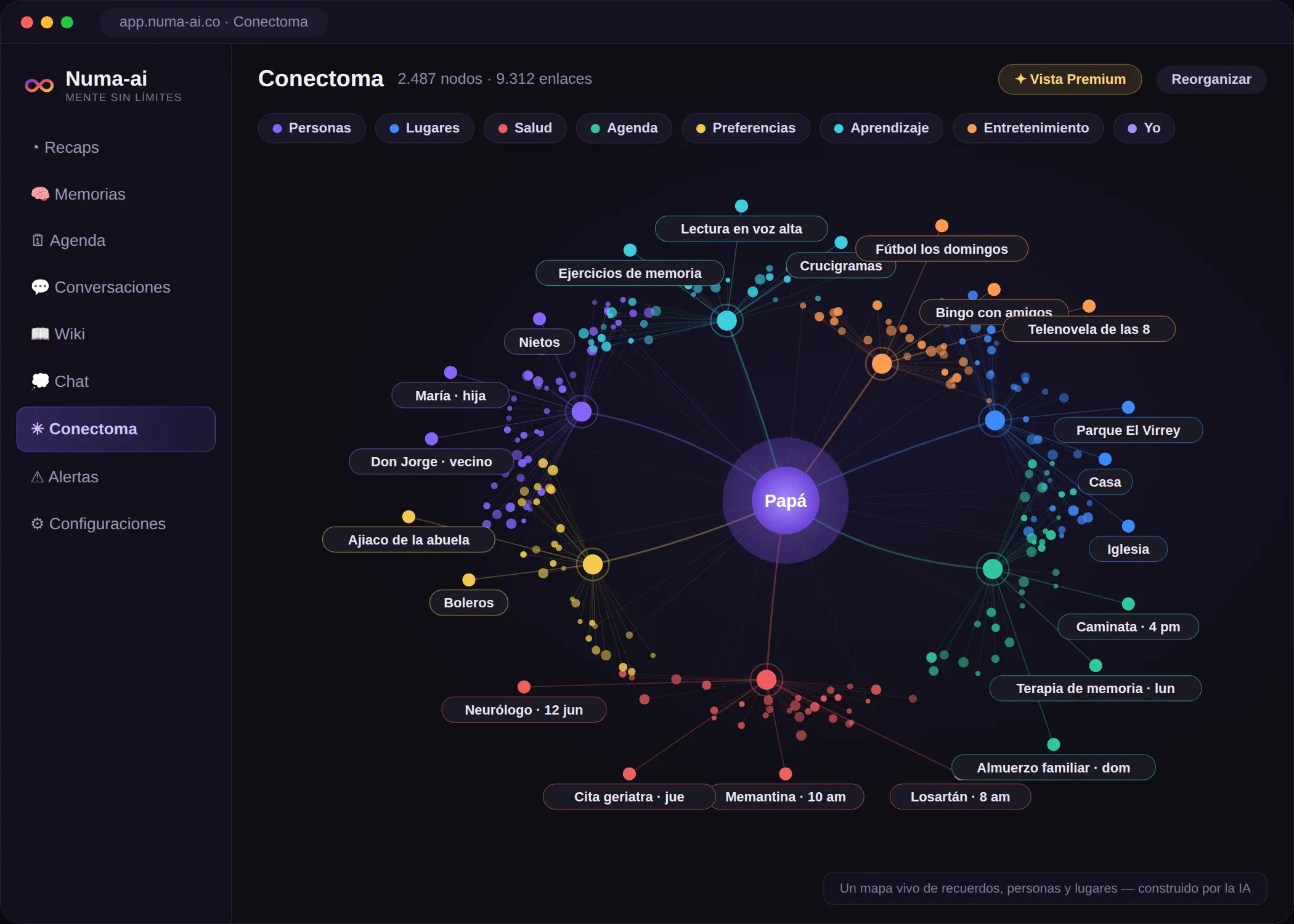This screenshot has height=924, width=1294.
Task: Click the calendar icon beside Agenda
Action: tap(38, 240)
